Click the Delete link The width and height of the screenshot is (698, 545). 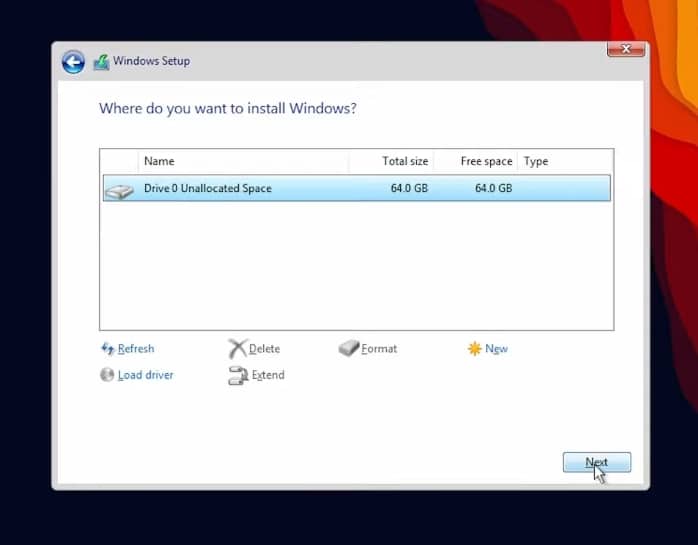[264, 349]
